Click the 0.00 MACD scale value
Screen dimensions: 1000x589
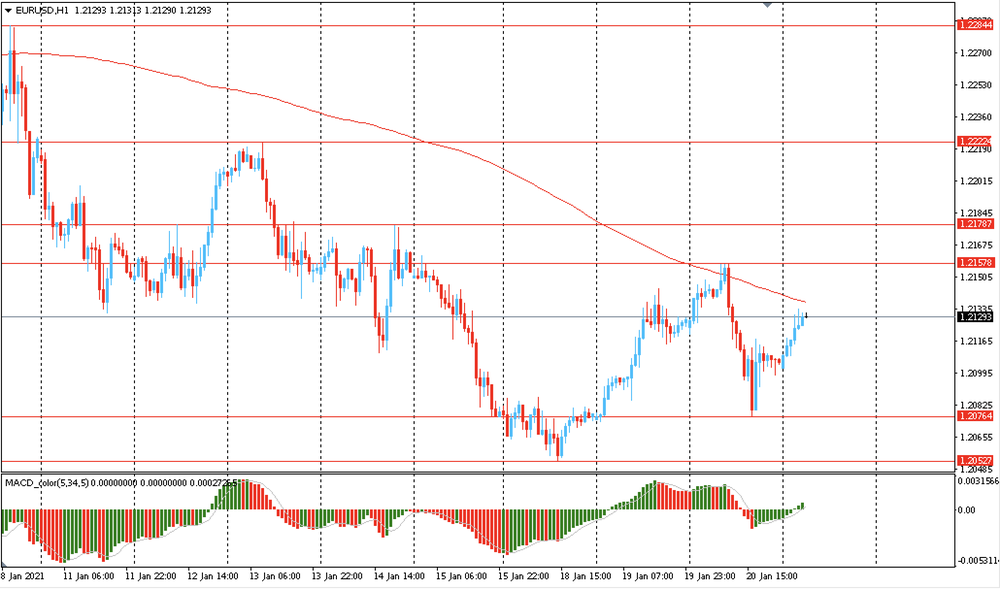point(967,510)
